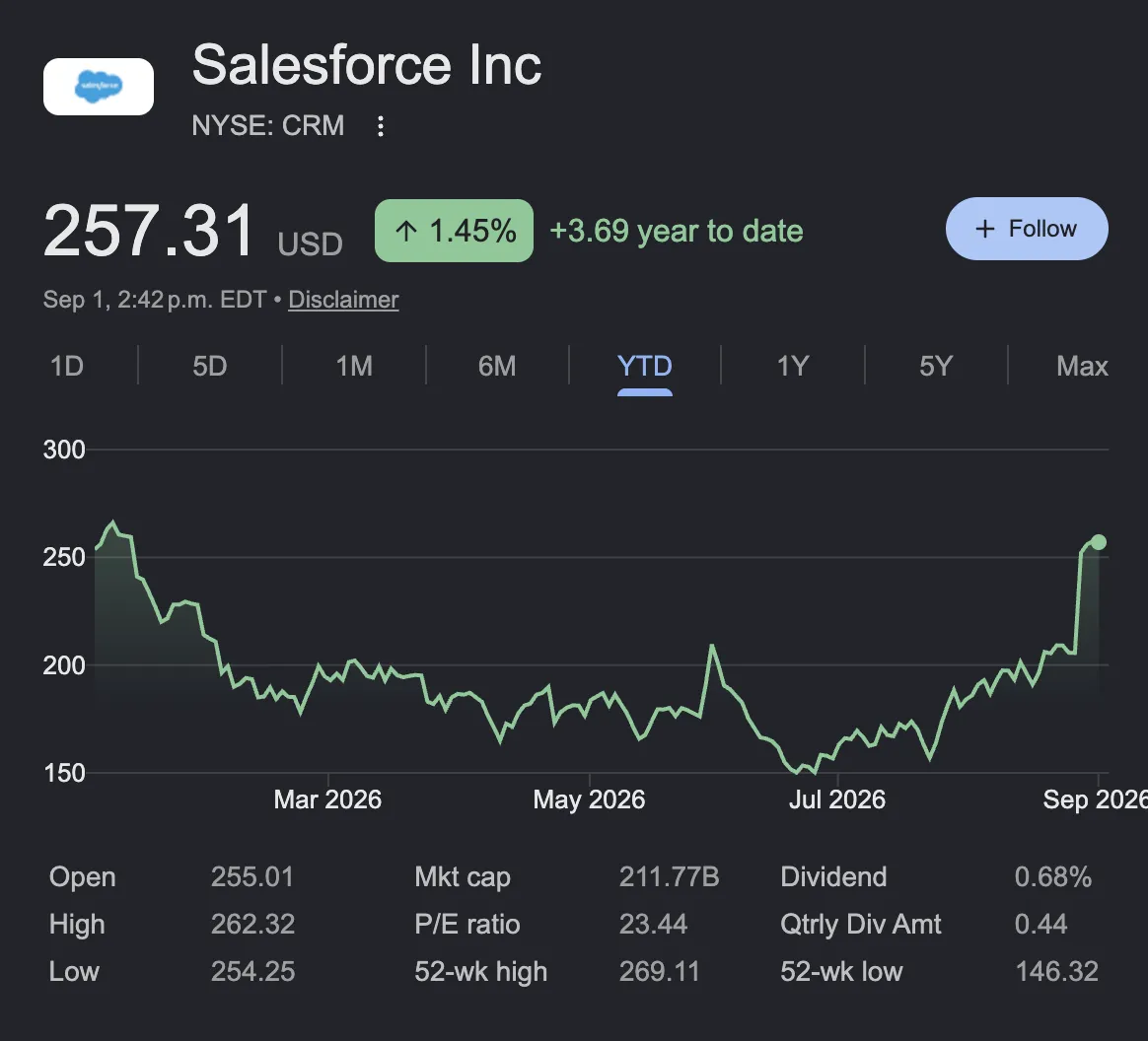Click the +3.69 year to date text
The height and width of the screenshot is (1041, 1148).
pos(677,232)
